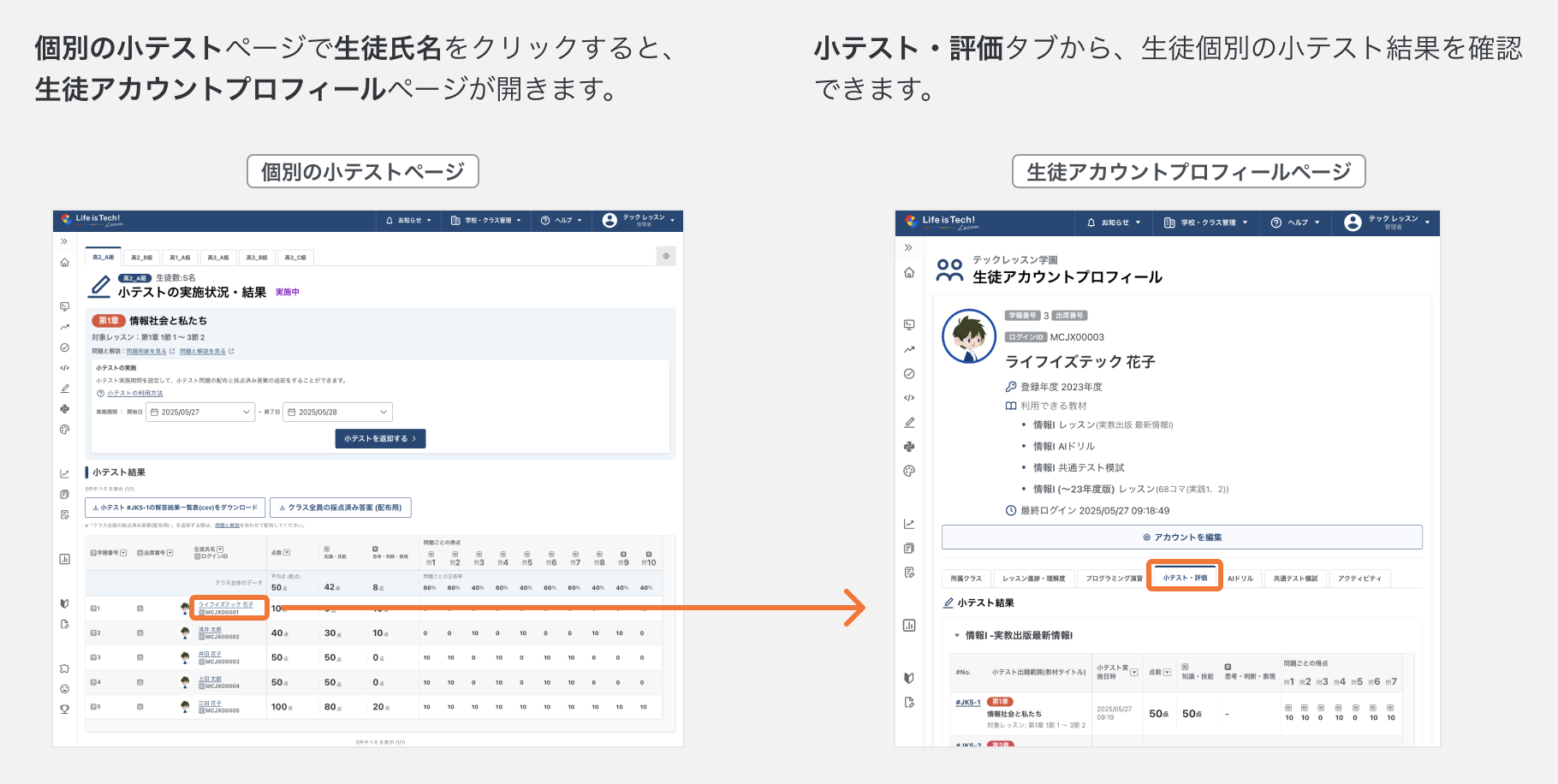The image size is (1558, 784).
Task: Switch to the 高3_C組 class tab
Action: pyautogui.click(x=295, y=257)
